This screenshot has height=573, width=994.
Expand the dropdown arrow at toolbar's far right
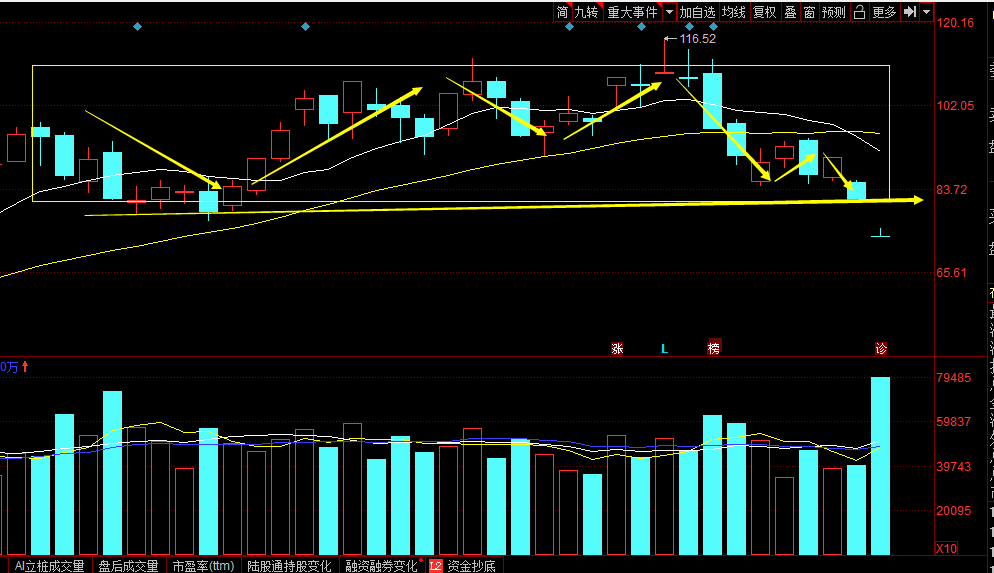927,12
